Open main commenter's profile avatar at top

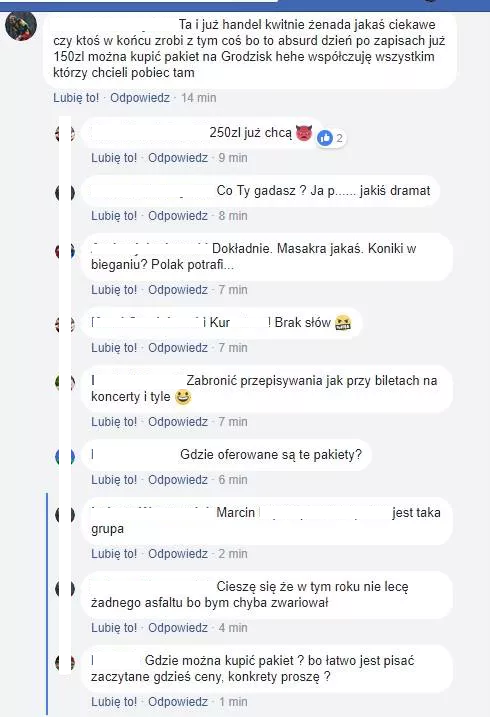point(21,26)
